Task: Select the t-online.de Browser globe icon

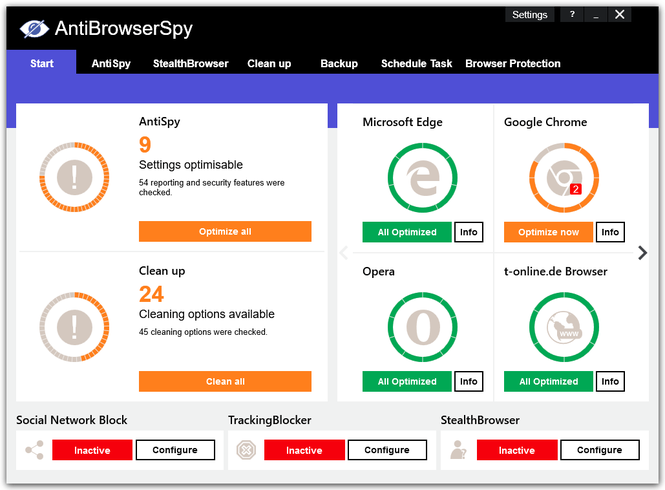Action: click(x=564, y=327)
